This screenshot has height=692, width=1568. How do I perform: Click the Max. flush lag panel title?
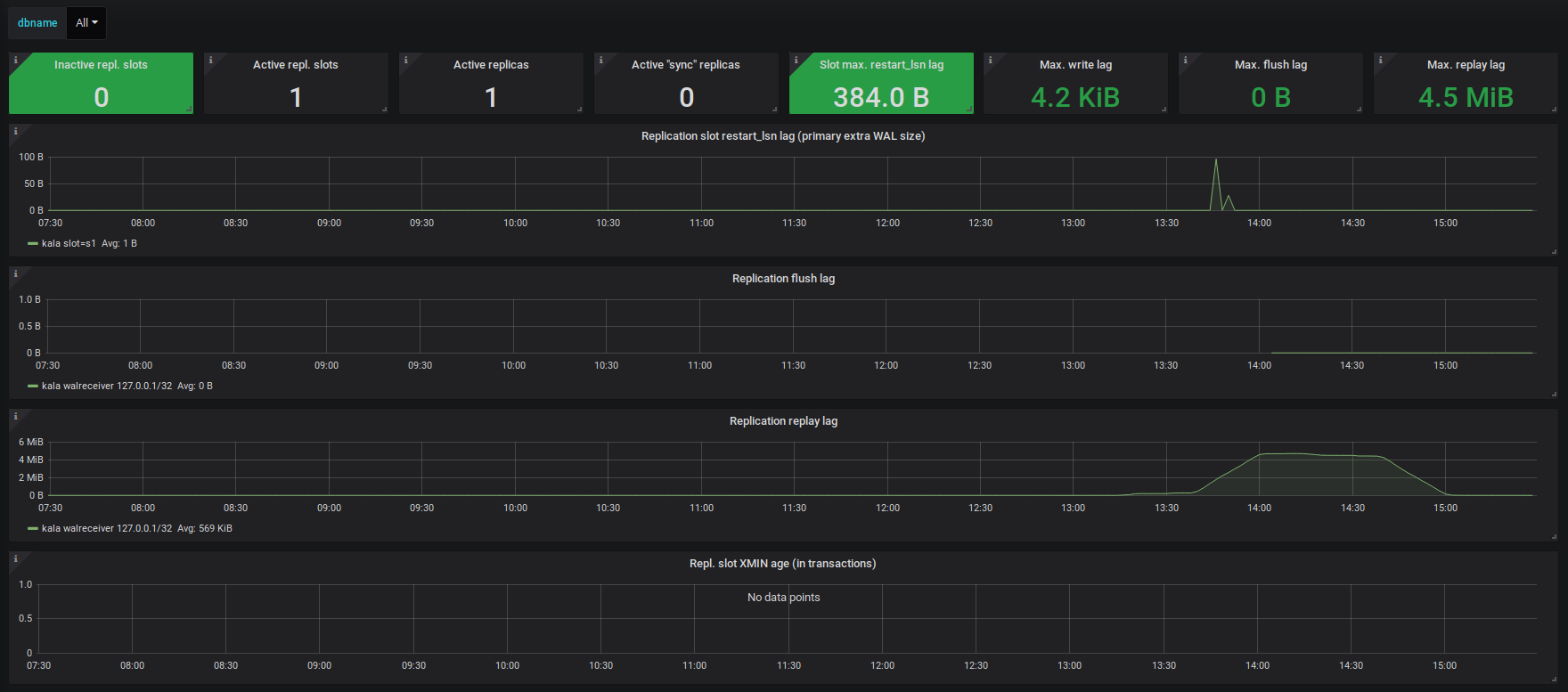pyautogui.click(x=1270, y=65)
